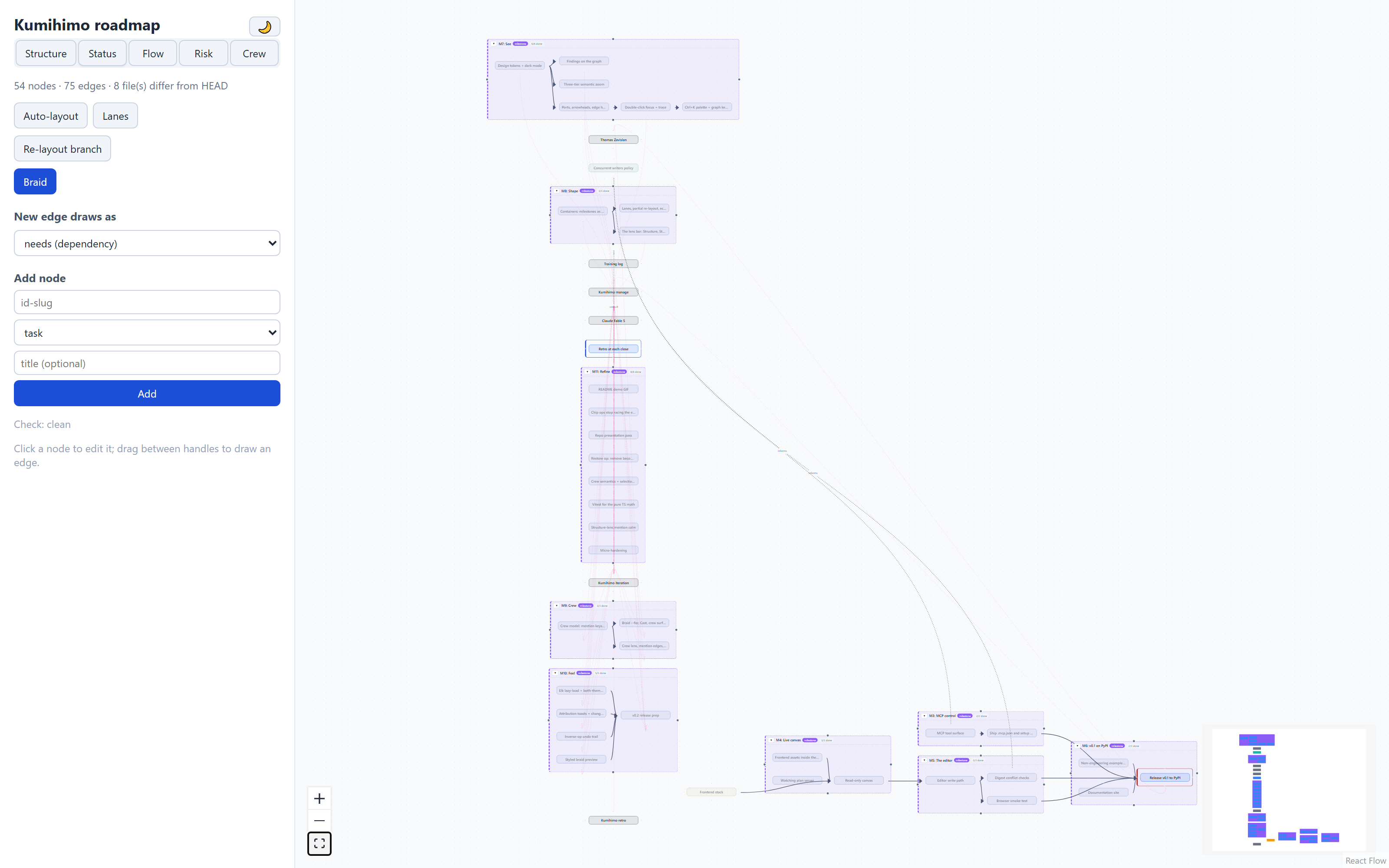1389x868 pixels.
Task: Click the blue Add button
Action: tap(147, 394)
